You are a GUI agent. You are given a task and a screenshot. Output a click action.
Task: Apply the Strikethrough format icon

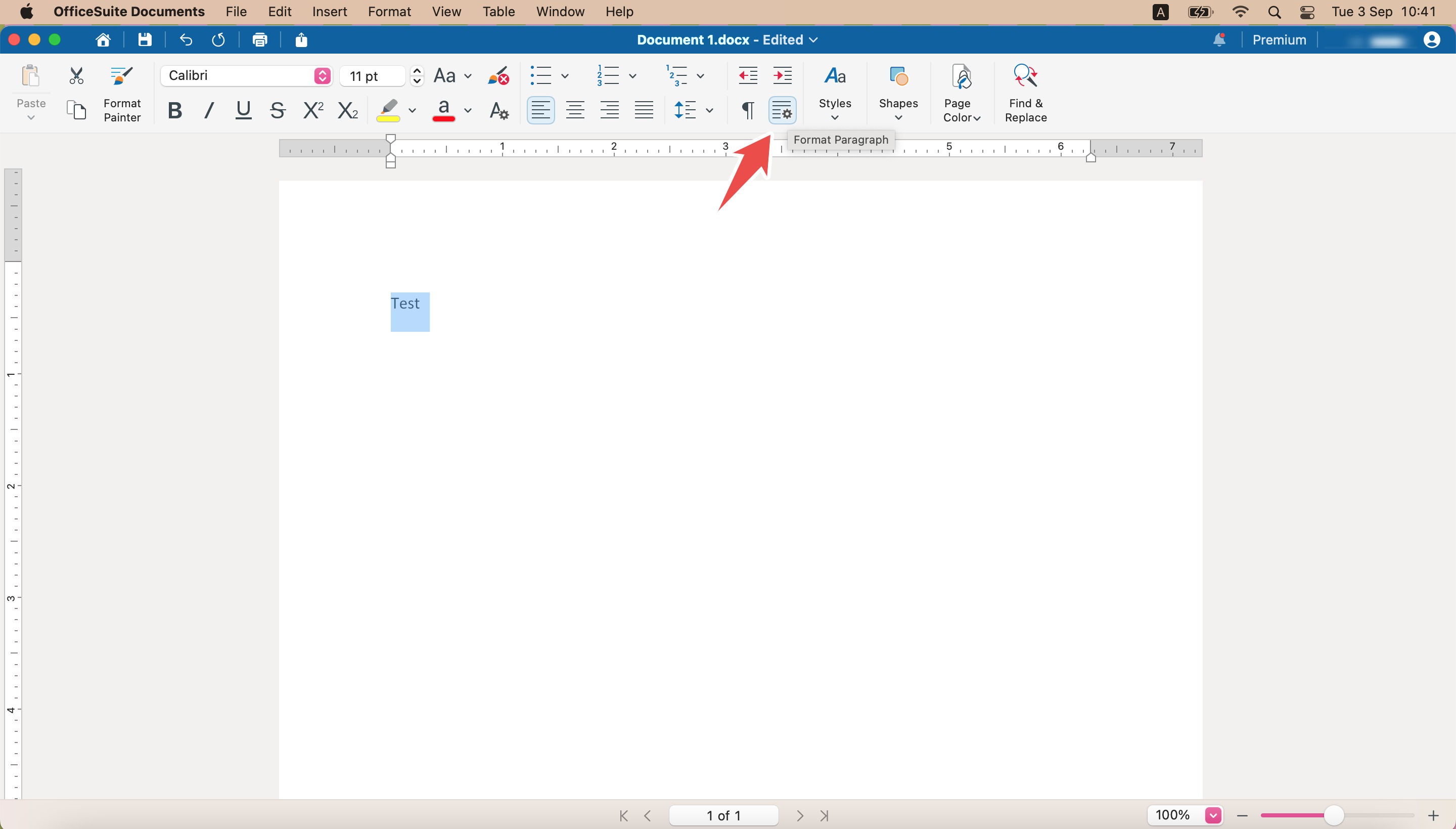(x=278, y=110)
